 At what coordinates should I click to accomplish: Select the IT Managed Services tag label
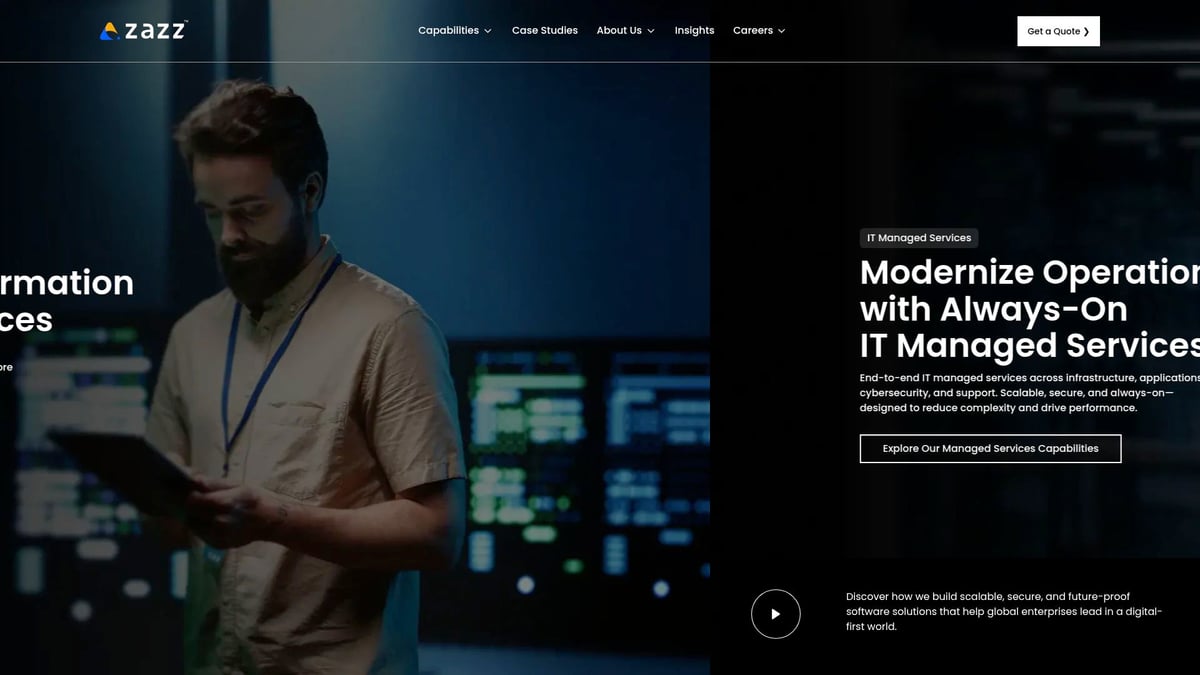[919, 238]
